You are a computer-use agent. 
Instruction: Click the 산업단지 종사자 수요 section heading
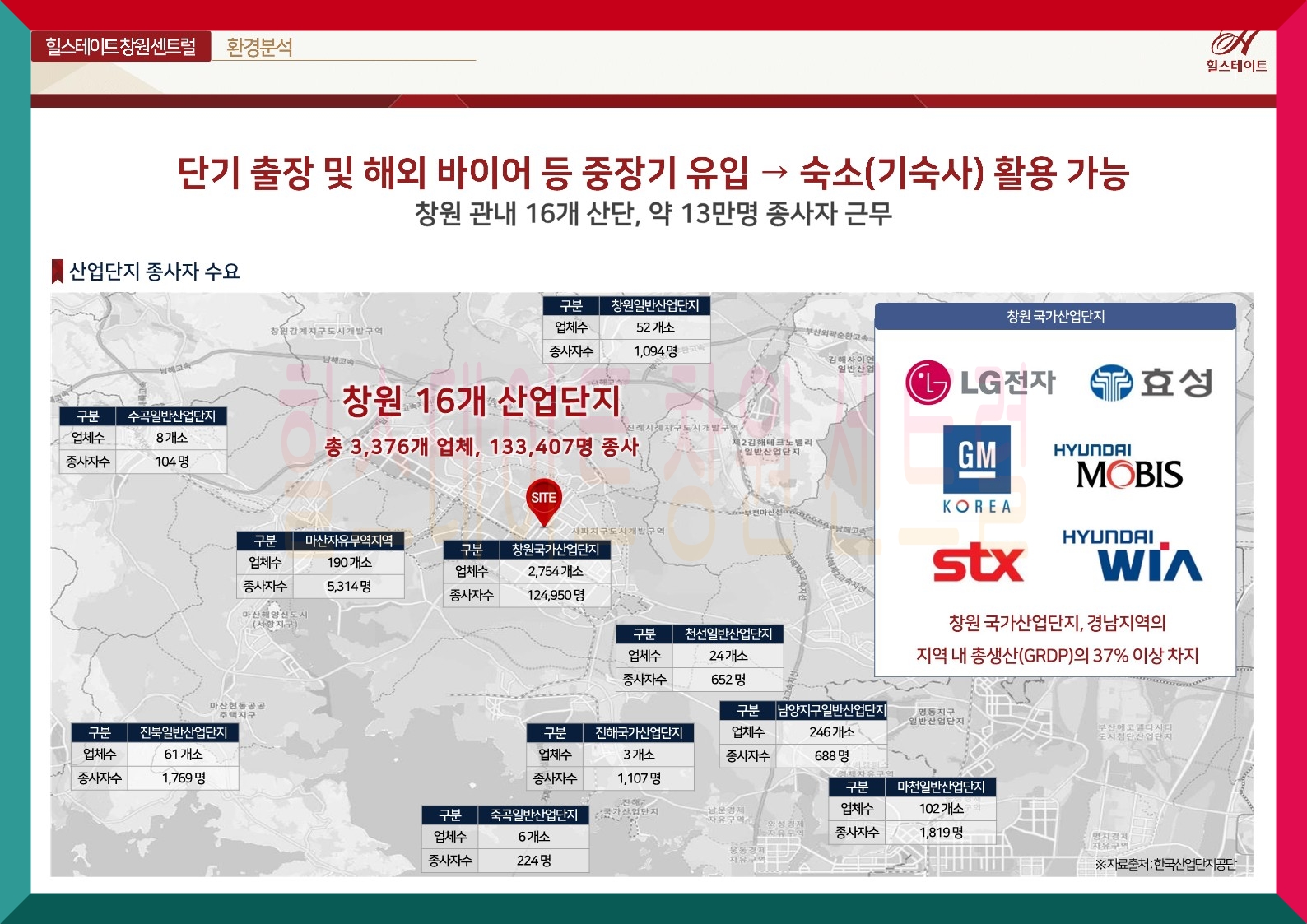click(154, 272)
